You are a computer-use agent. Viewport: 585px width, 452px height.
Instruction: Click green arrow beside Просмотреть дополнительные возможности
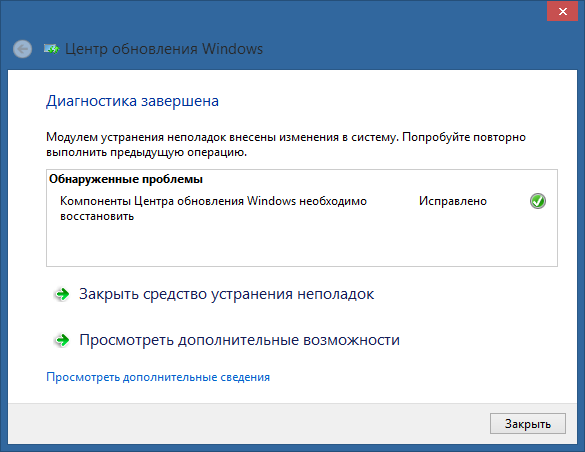(62, 340)
